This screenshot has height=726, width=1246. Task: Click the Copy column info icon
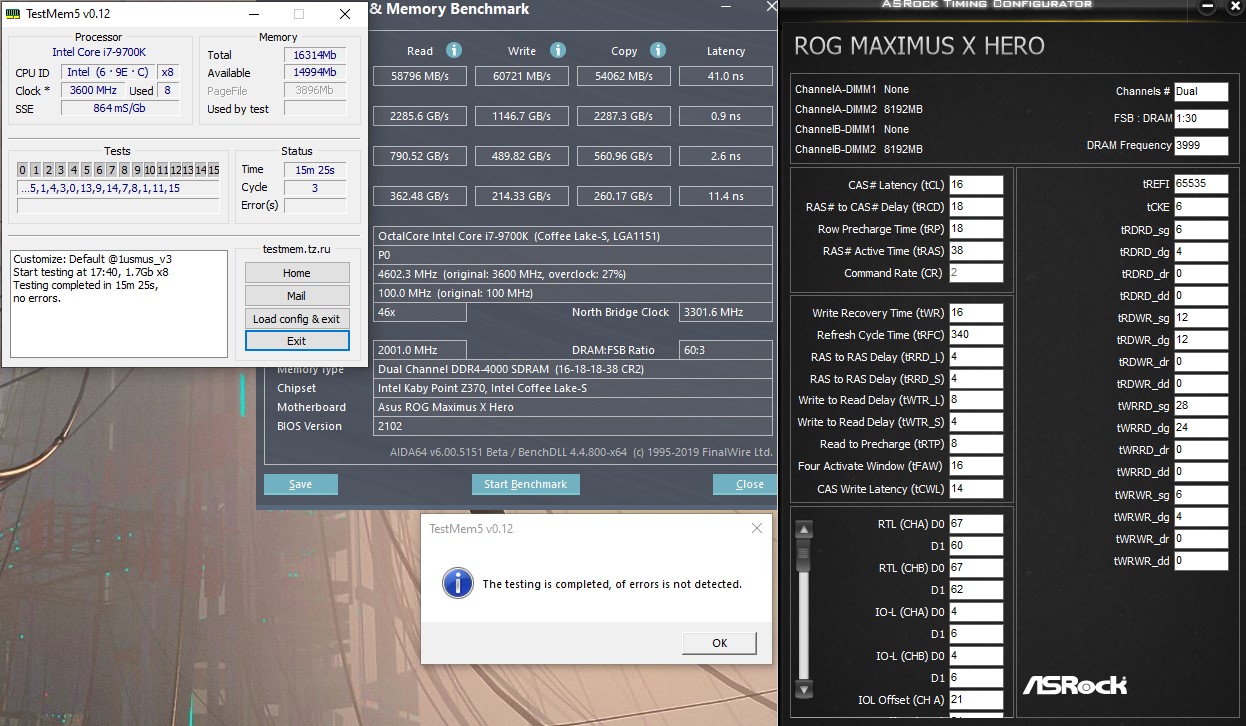[658, 50]
